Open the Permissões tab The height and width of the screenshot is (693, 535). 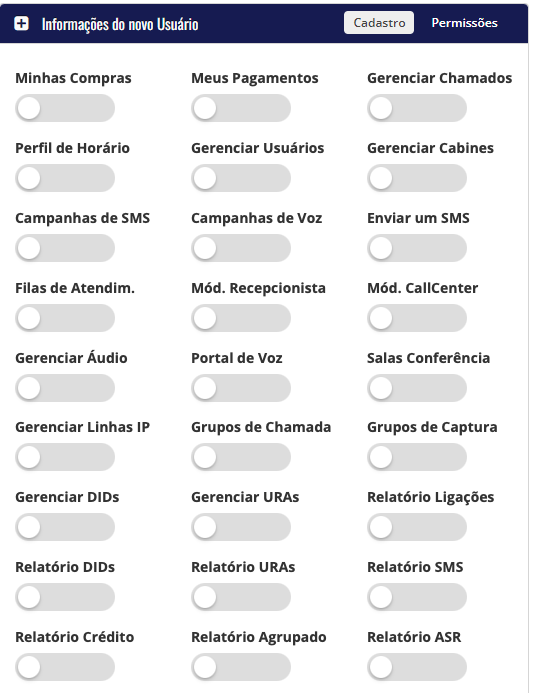click(464, 23)
